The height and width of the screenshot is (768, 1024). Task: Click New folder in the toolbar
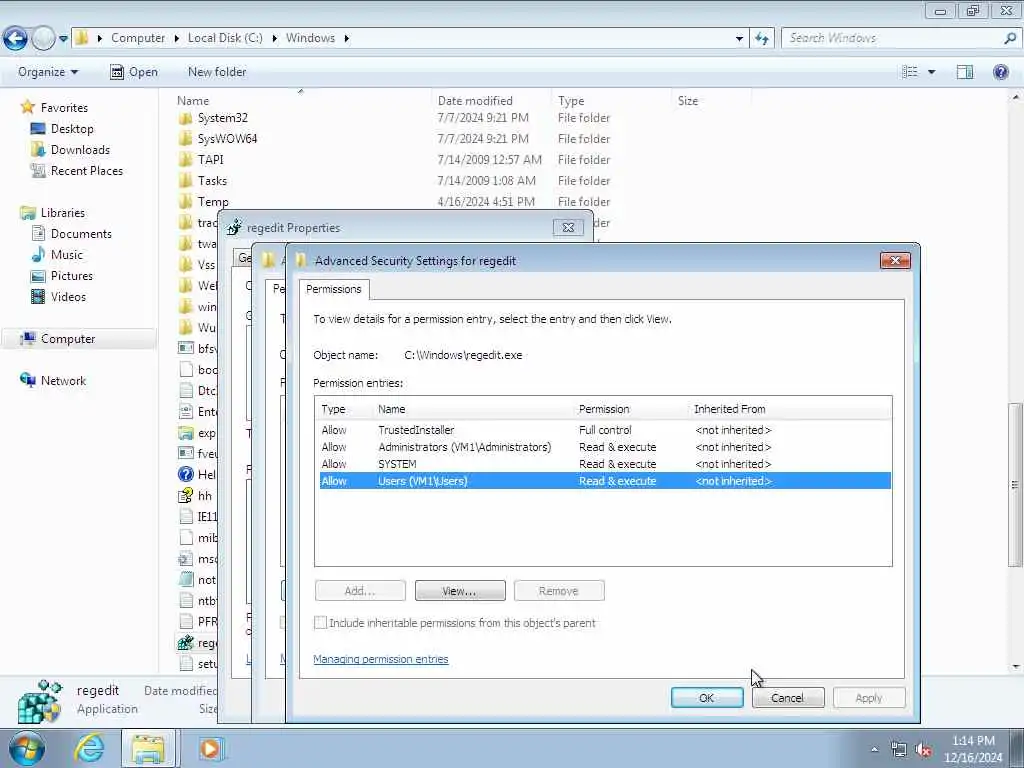[x=217, y=72]
